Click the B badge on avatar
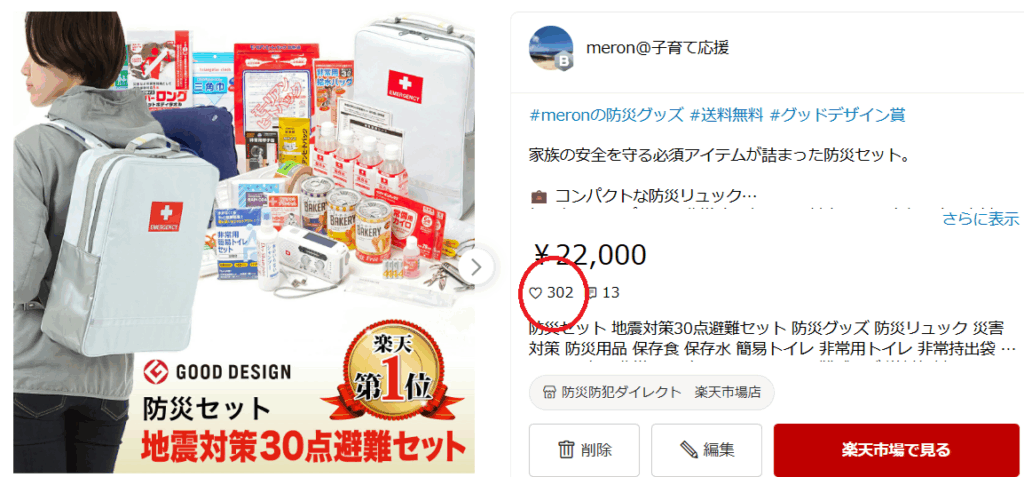 click(x=562, y=62)
